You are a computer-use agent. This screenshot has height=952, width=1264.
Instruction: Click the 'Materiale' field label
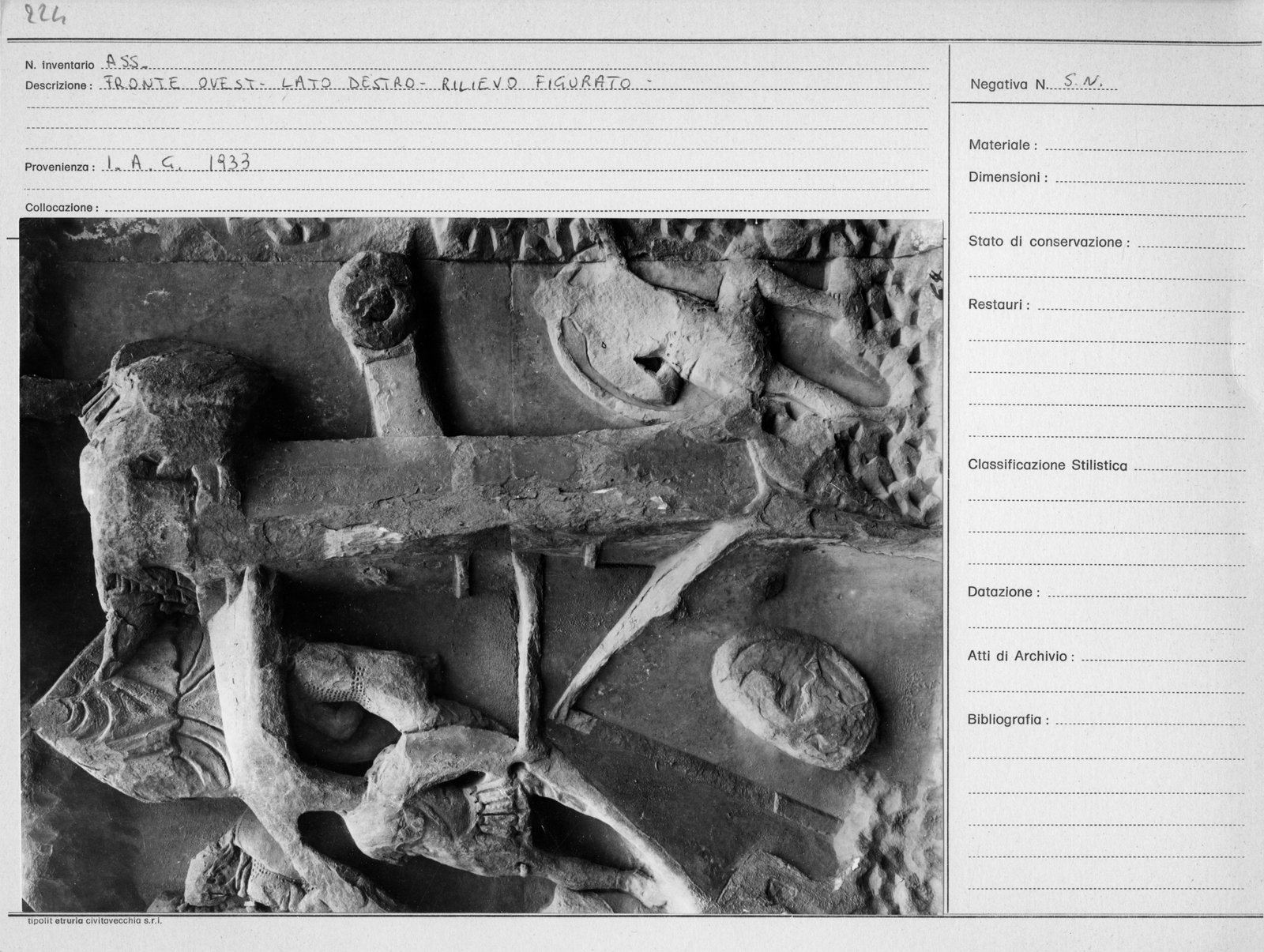(1003, 145)
